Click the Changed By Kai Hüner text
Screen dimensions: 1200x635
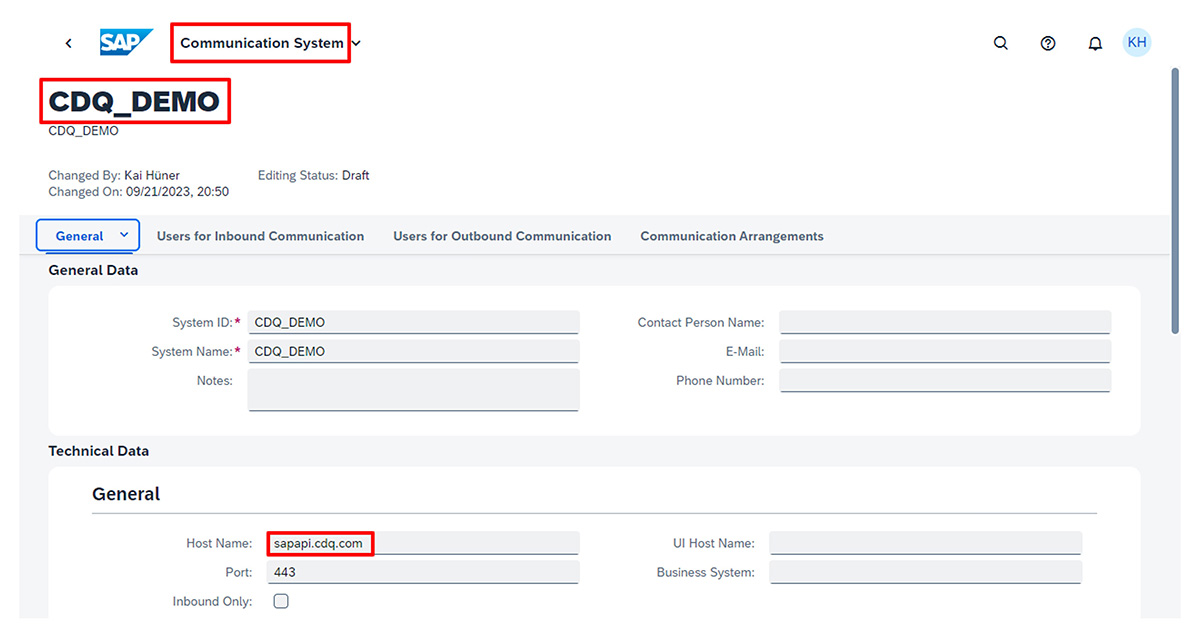[114, 175]
